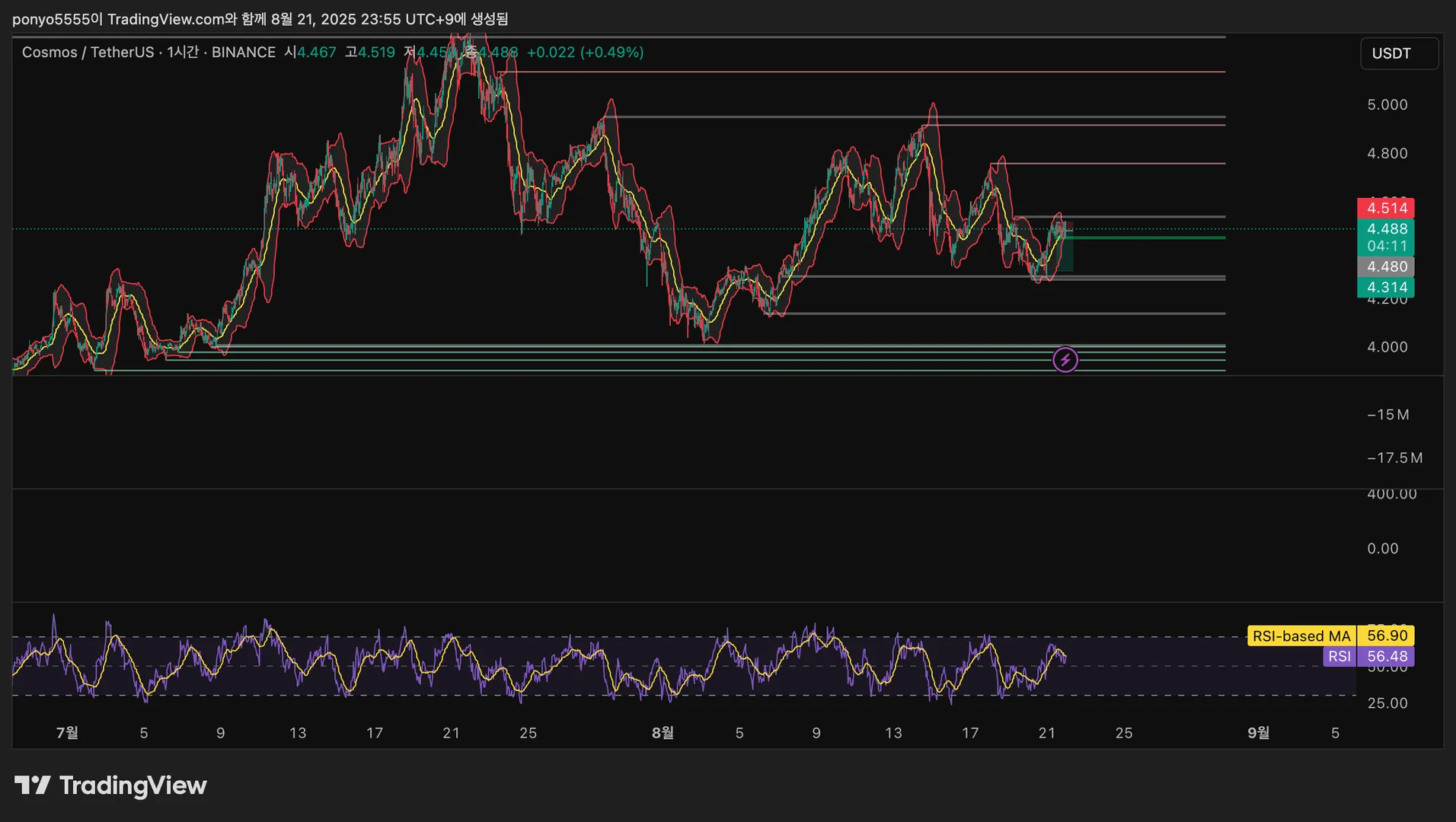Click the green 4.314 price tag
1456x822 pixels.
(1386, 287)
